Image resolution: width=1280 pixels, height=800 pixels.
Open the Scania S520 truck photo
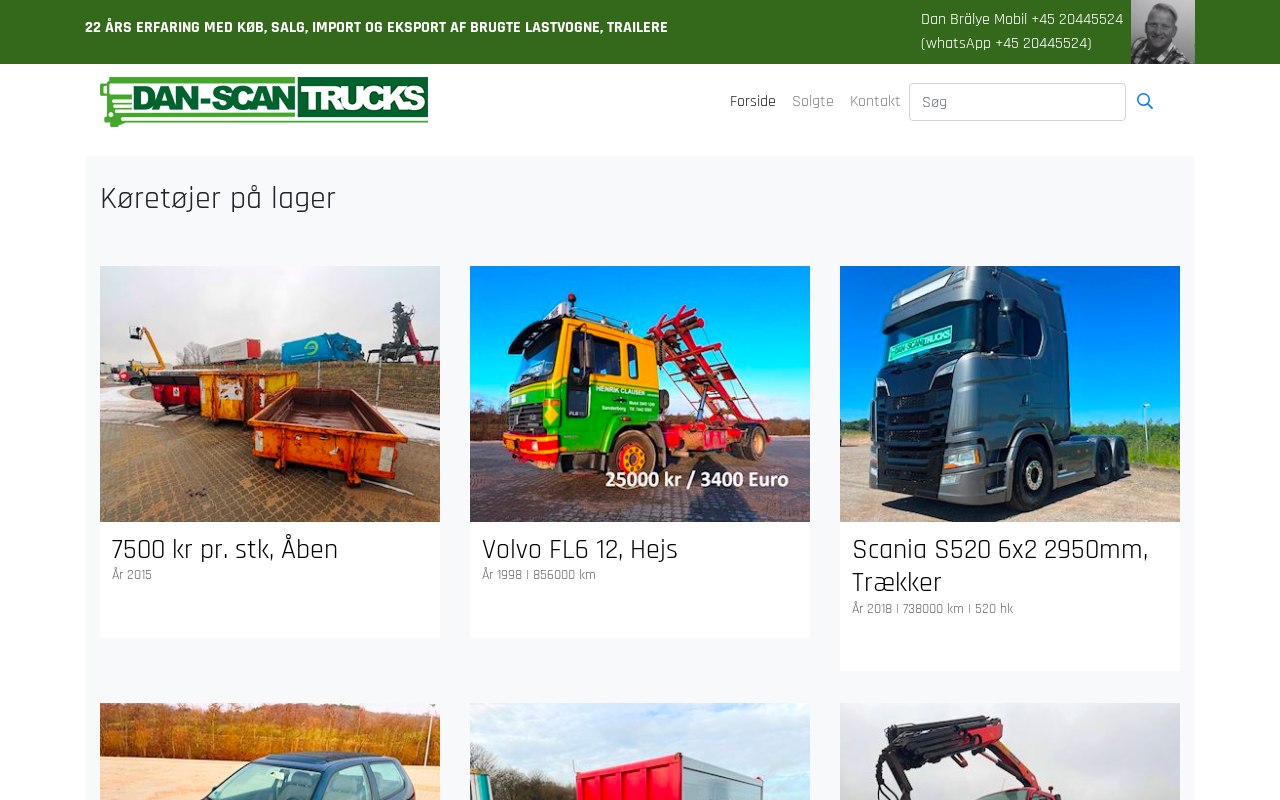click(1010, 394)
